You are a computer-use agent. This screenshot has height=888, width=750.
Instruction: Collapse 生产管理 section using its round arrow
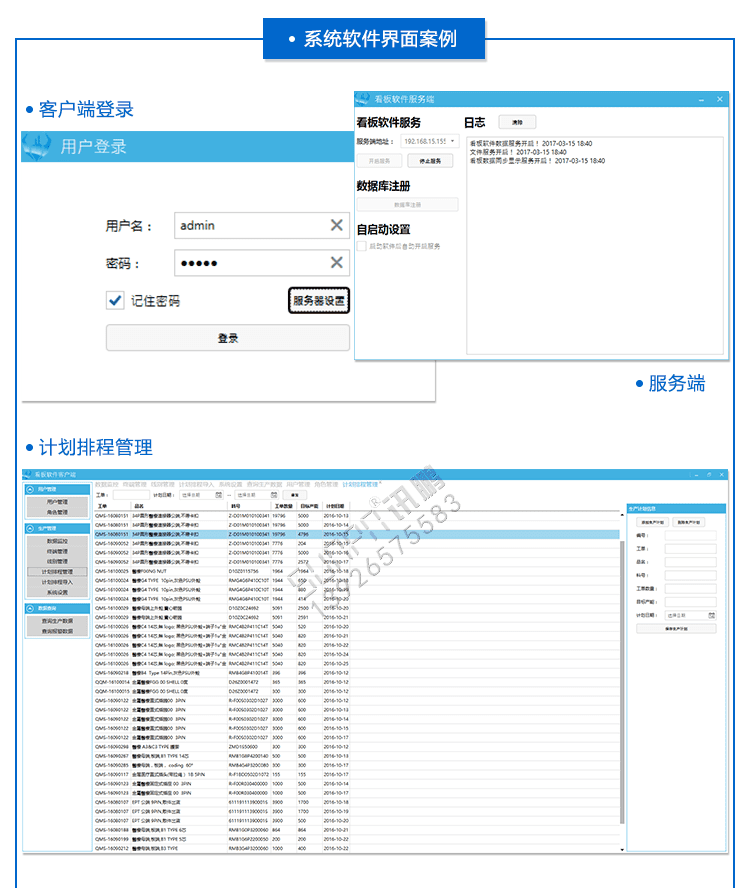(x=29, y=528)
